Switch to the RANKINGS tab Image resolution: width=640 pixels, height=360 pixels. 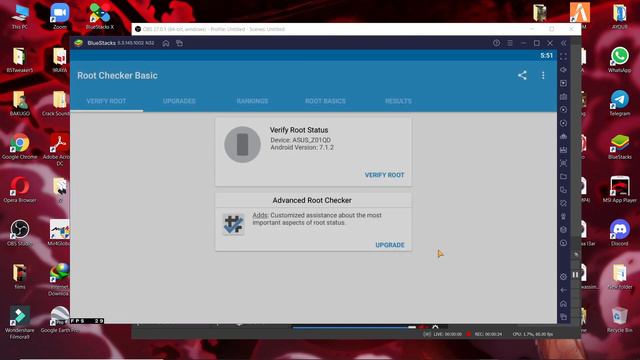[x=252, y=101]
